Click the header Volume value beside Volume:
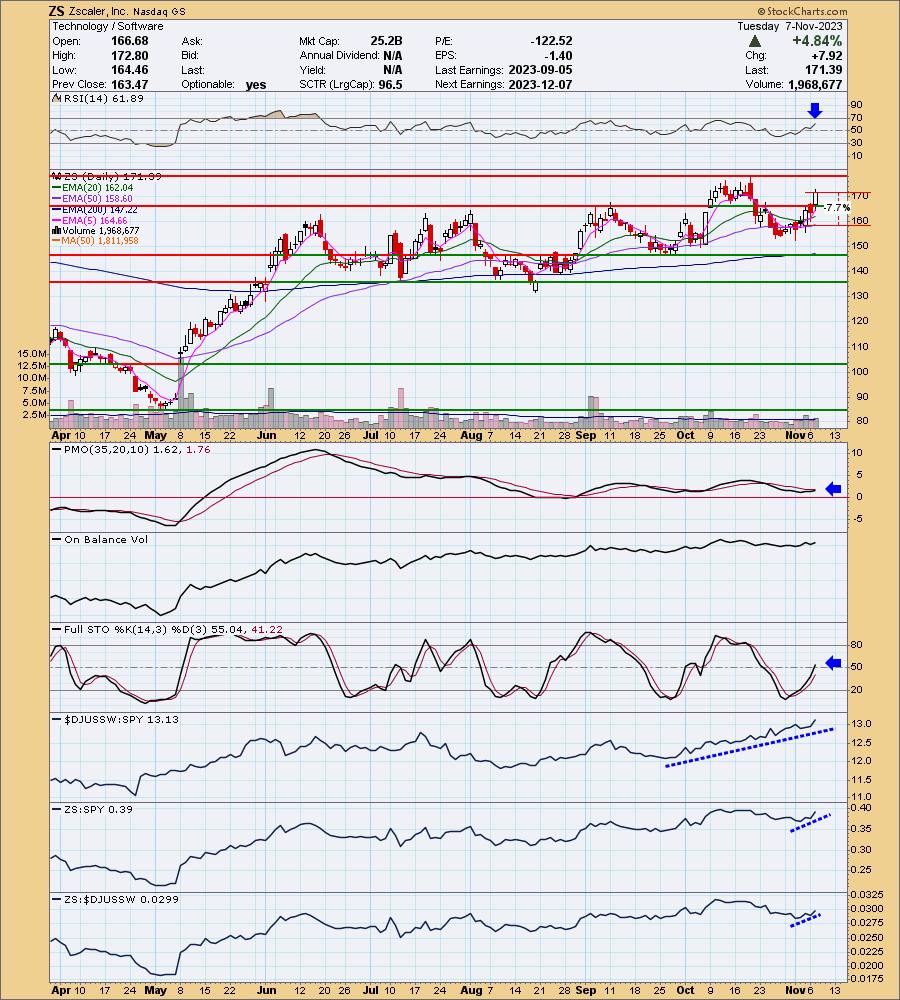The width and height of the screenshot is (900, 1000). [815, 84]
